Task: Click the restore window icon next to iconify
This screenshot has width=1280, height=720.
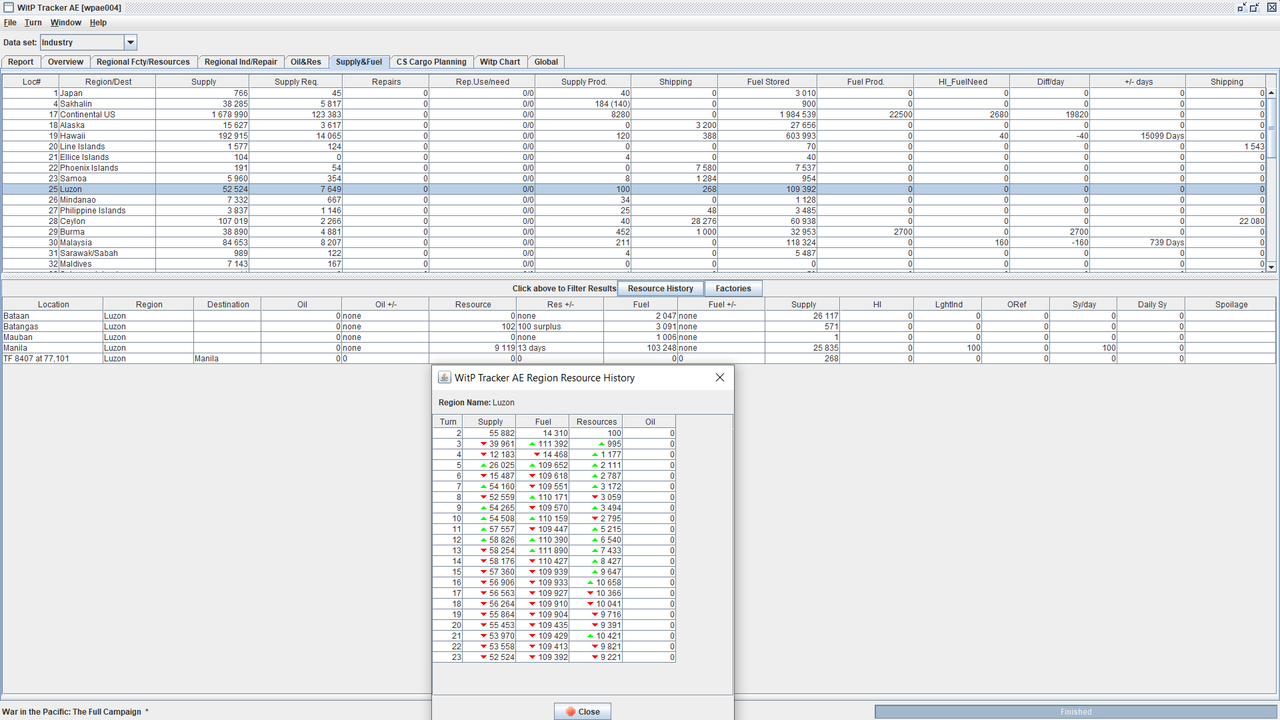Action: [1256, 7]
